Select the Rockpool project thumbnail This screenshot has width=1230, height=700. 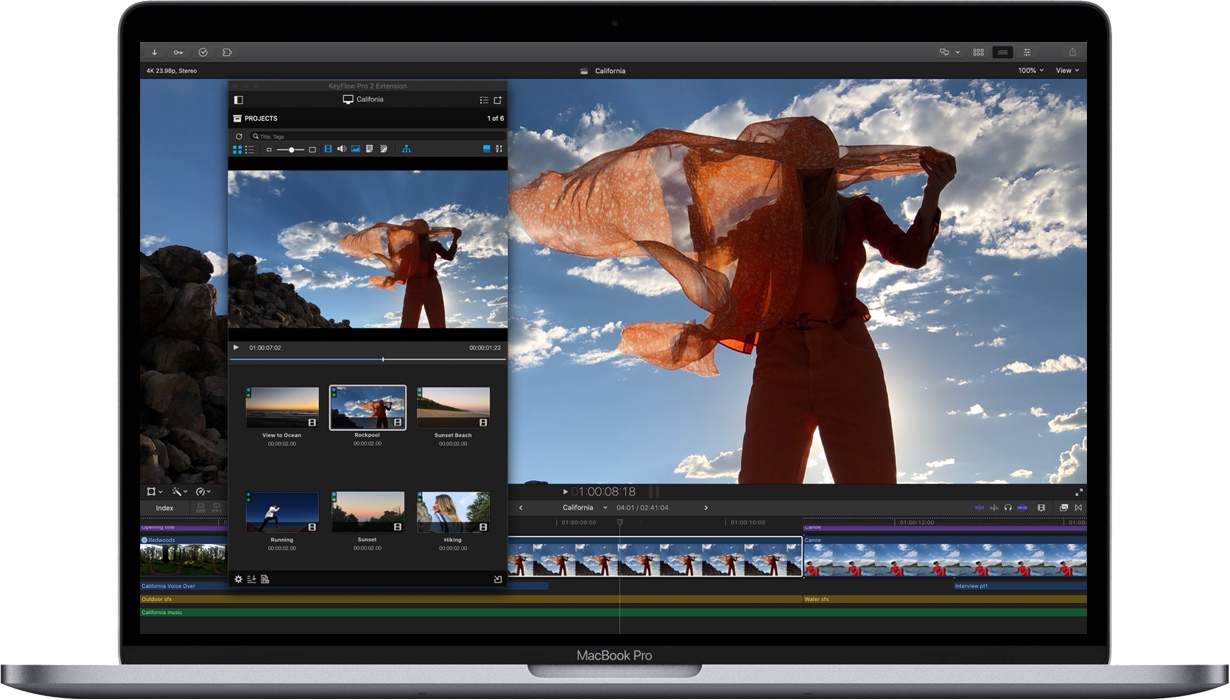point(367,406)
